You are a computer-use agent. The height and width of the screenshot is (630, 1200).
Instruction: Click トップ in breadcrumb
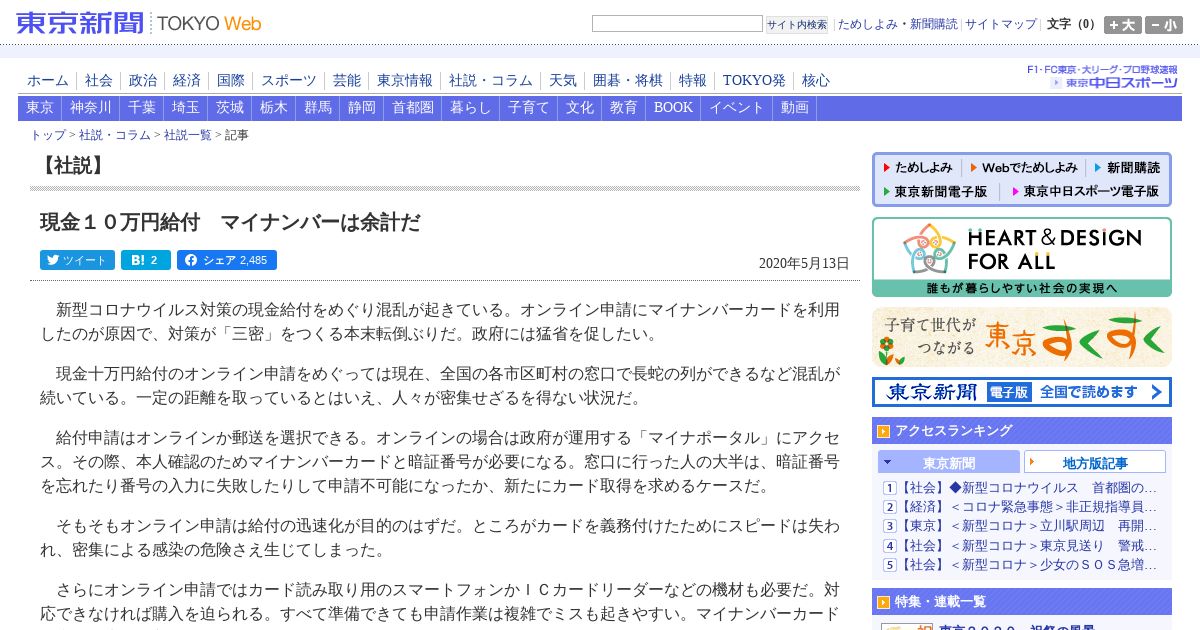[48, 135]
